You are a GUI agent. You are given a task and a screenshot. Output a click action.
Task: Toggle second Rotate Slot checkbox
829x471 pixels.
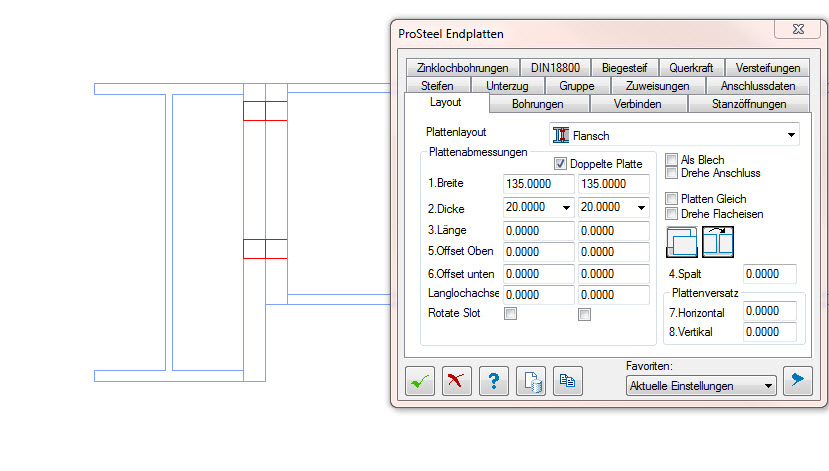(584, 315)
